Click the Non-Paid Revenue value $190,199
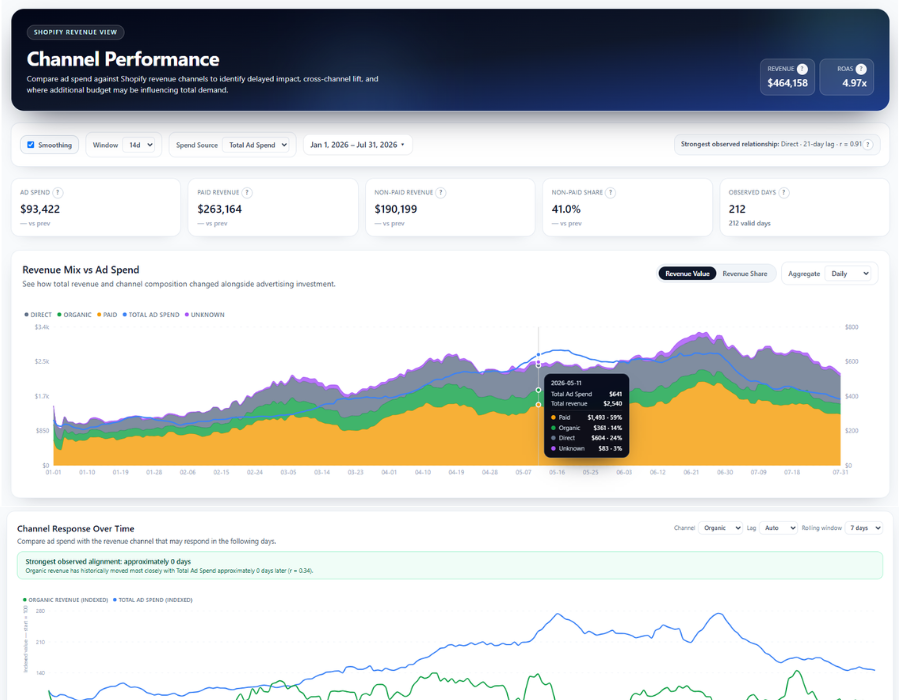This screenshot has width=900, height=700. (x=396, y=209)
